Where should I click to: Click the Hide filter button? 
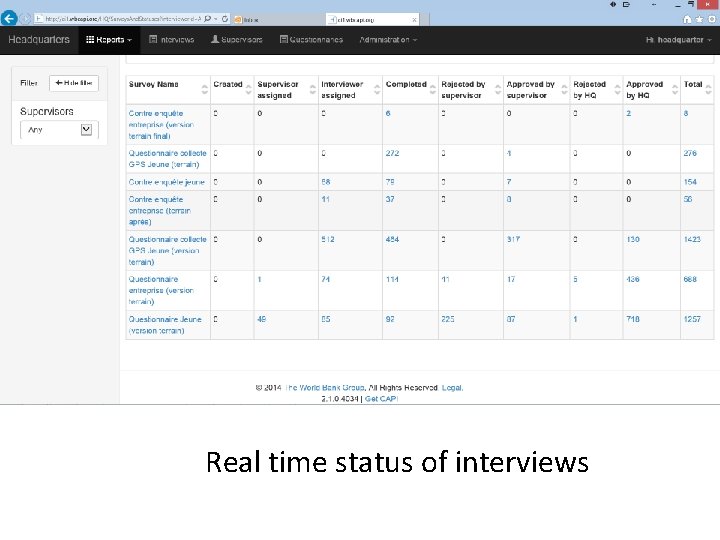click(74, 83)
